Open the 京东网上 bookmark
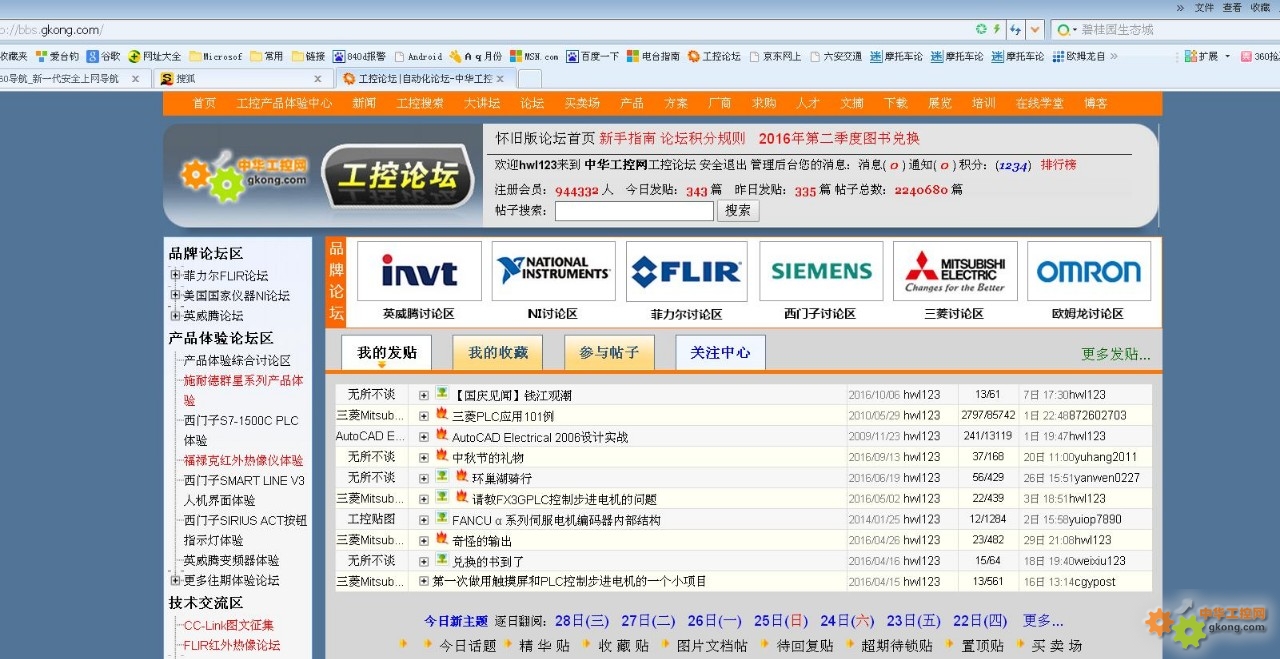The image size is (1280, 659). click(x=775, y=57)
